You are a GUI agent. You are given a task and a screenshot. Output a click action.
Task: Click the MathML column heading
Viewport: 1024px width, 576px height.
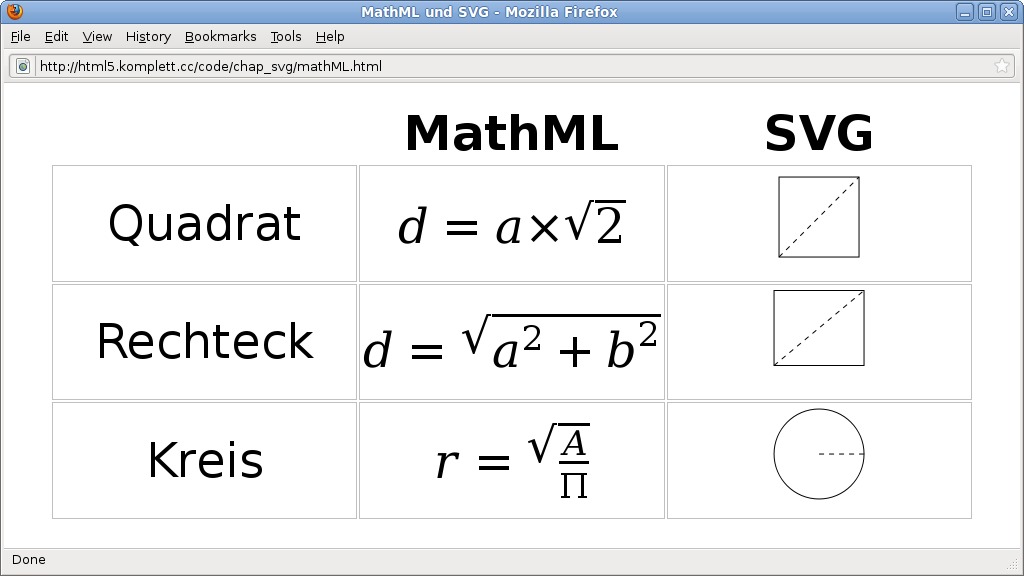tap(511, 134)
